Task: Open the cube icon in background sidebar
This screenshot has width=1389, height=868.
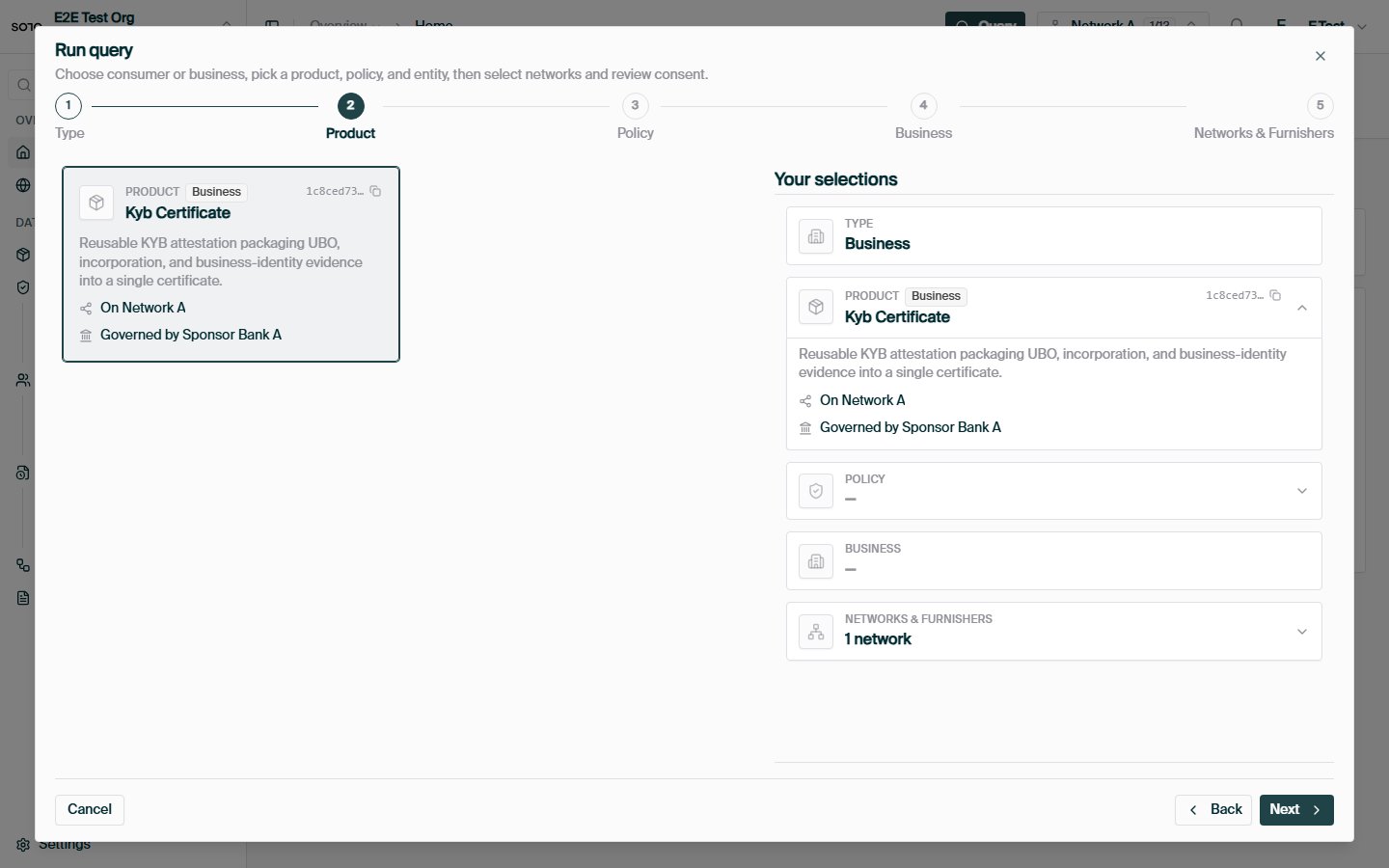Action: tap(23, 255)
